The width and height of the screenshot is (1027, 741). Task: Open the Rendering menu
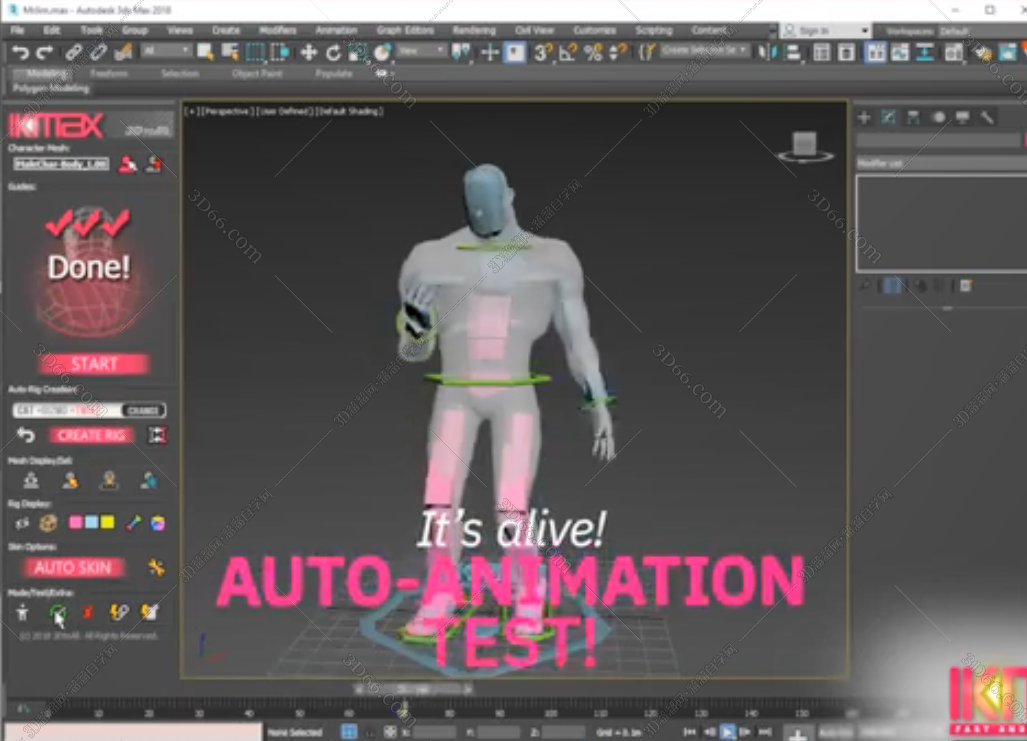(x=474, y=30)
